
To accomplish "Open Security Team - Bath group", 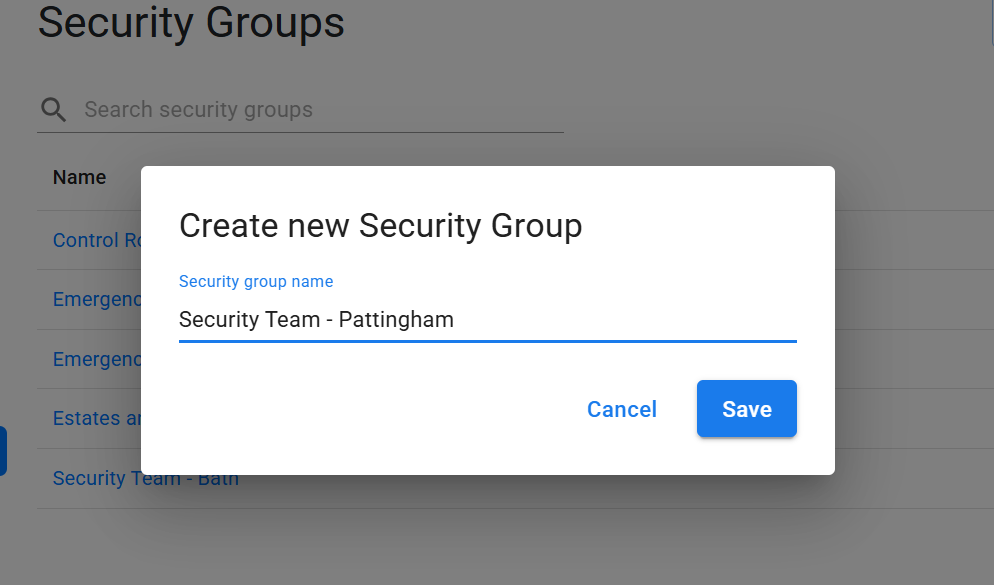I will point(146,478).
